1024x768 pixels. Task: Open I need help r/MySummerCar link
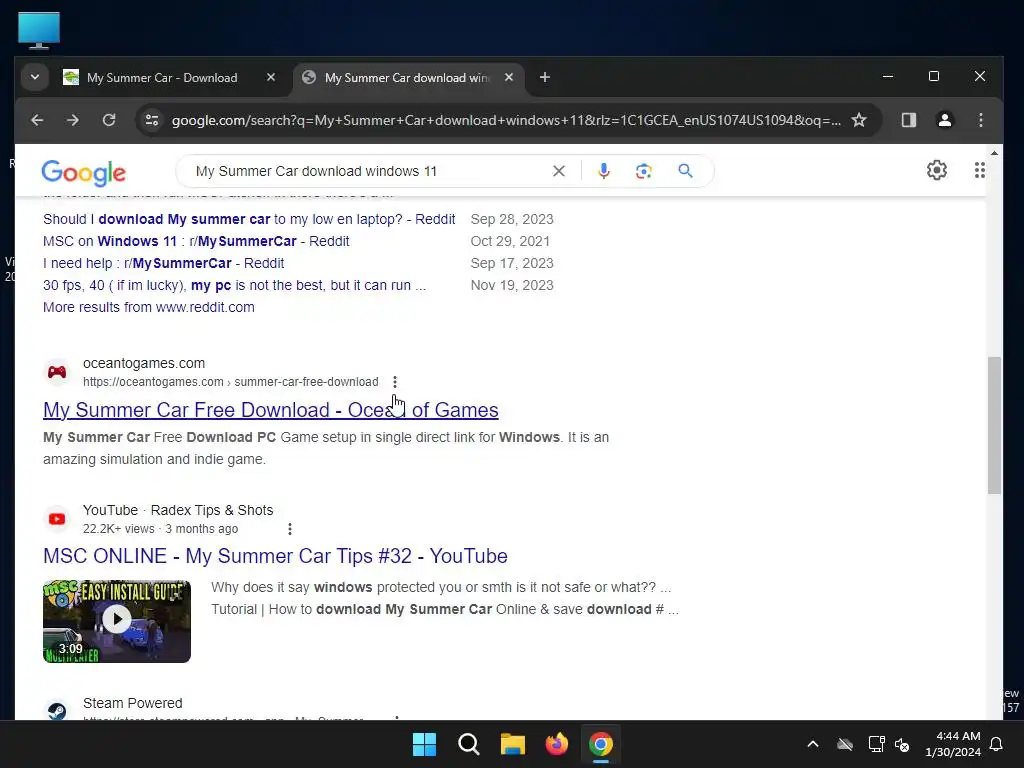[x=163, y=263]
